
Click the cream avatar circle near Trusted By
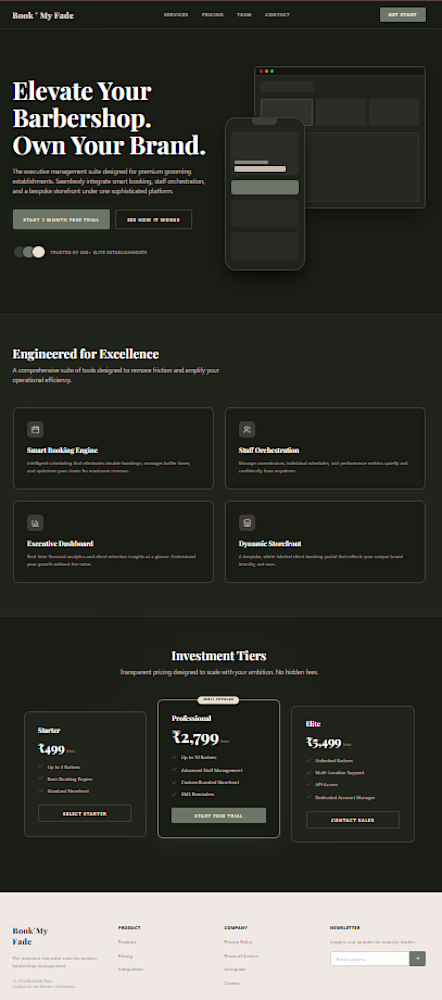coord(39,252)
